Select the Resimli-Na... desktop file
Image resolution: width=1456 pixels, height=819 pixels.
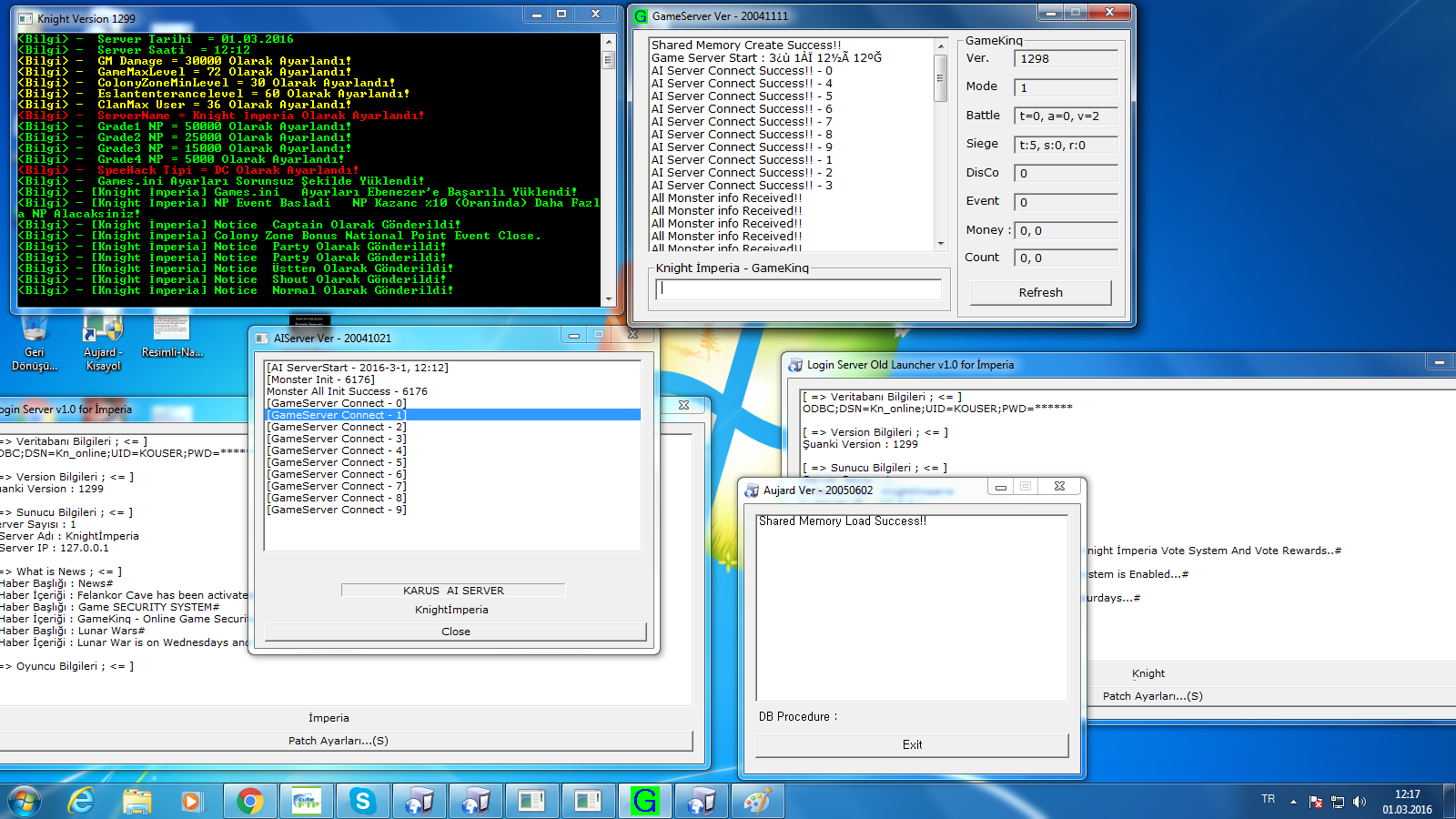(x=172, y=337)
